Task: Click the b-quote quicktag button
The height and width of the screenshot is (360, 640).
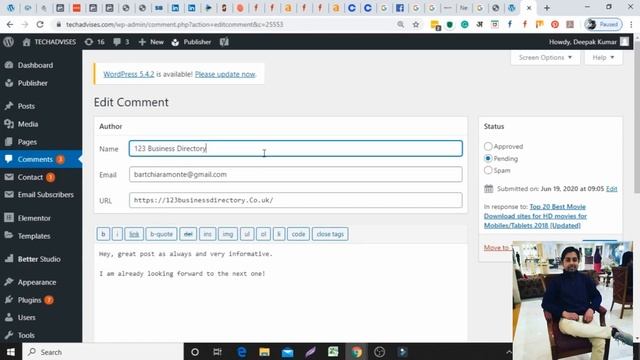Action: 161,234
